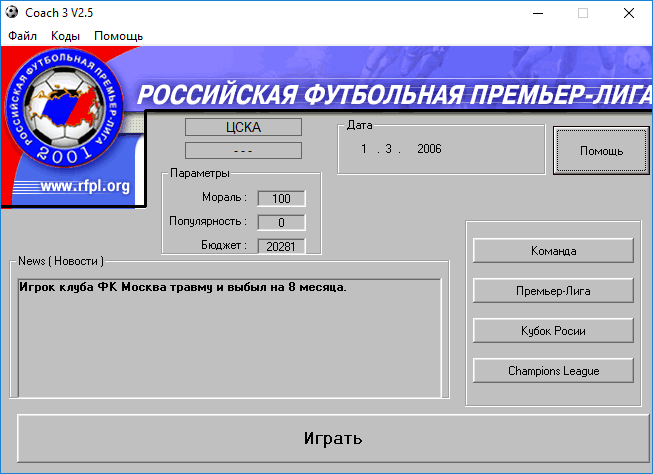This screenshot has height=474, width=653.
Task: Click the soccer ball app icon in title bar
Action: [x=12, y=12]
